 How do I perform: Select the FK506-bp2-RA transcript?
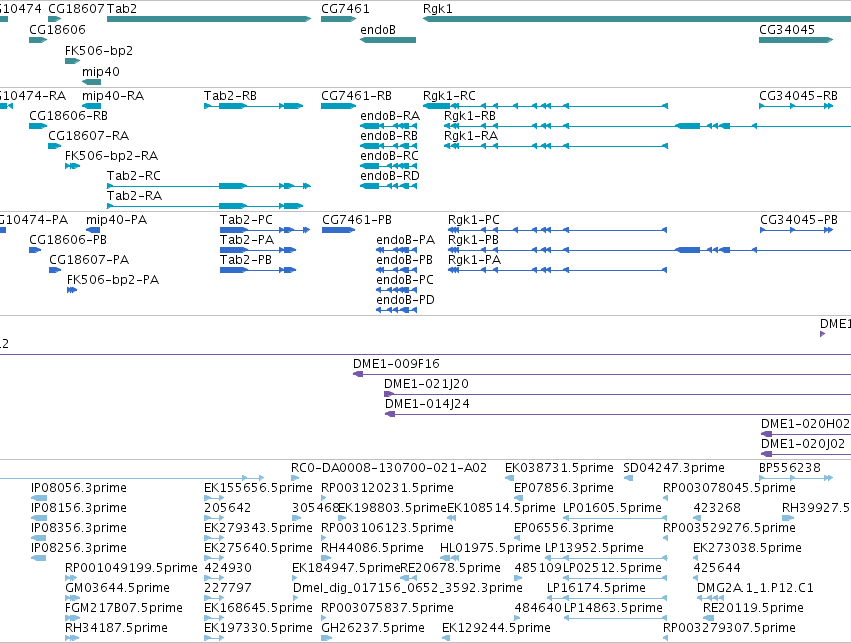point(72,166)
